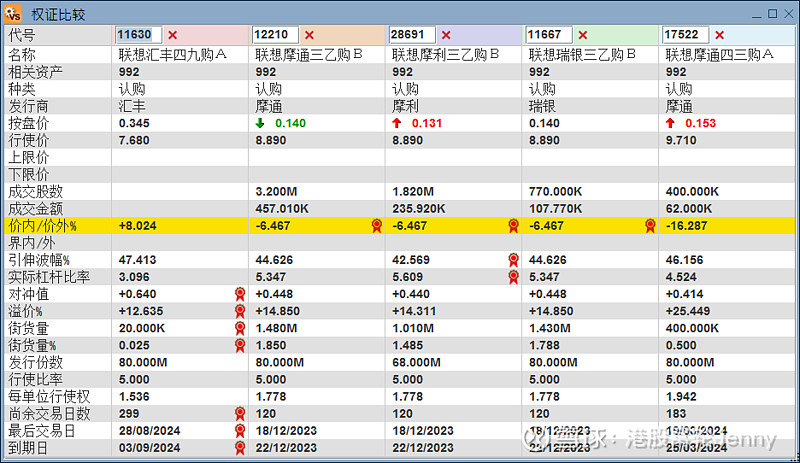800x463 pixels.
Task: Select the 成交金额 row label
Action: (35, 209)
